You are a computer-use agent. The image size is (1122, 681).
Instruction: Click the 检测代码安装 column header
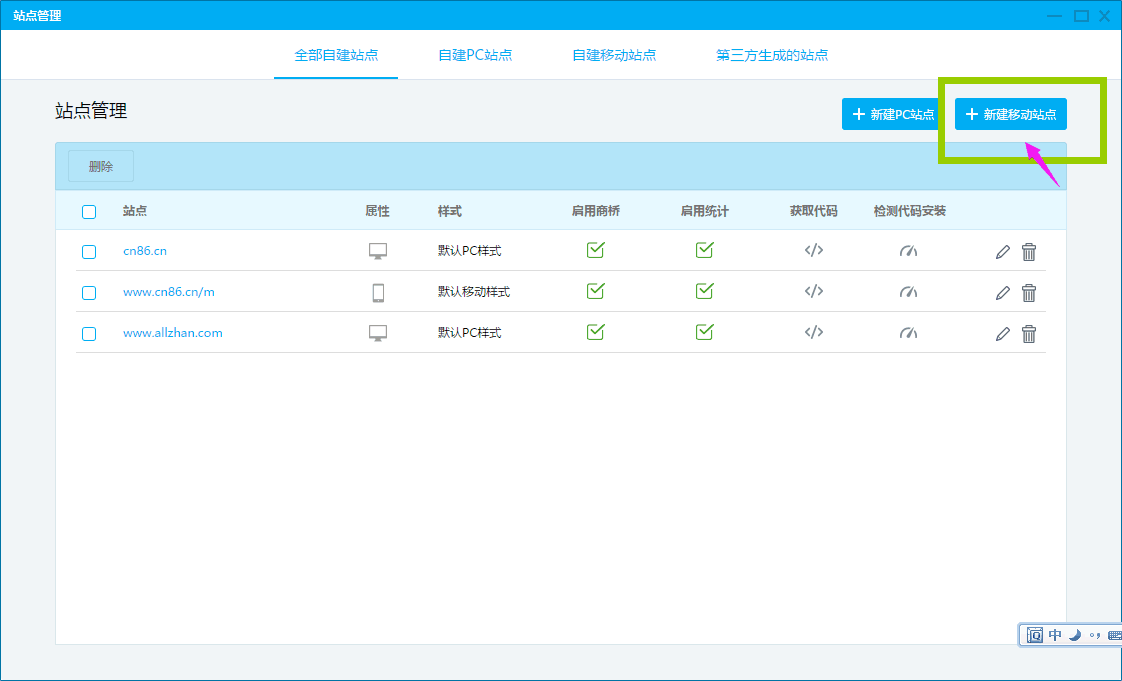coord(909,211)
